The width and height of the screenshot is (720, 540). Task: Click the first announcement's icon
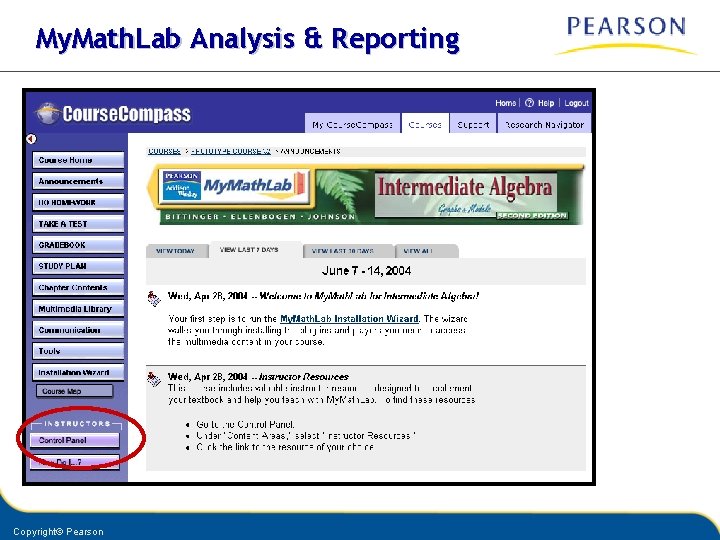pos(154,298)
